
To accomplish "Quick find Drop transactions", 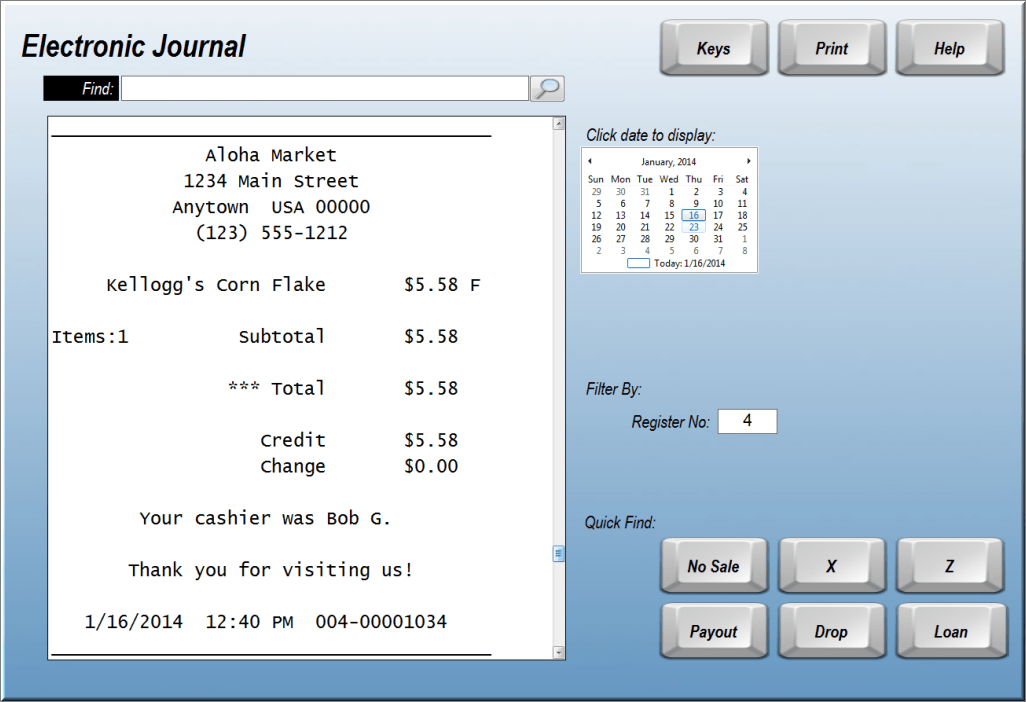I will tap(831, 631).
